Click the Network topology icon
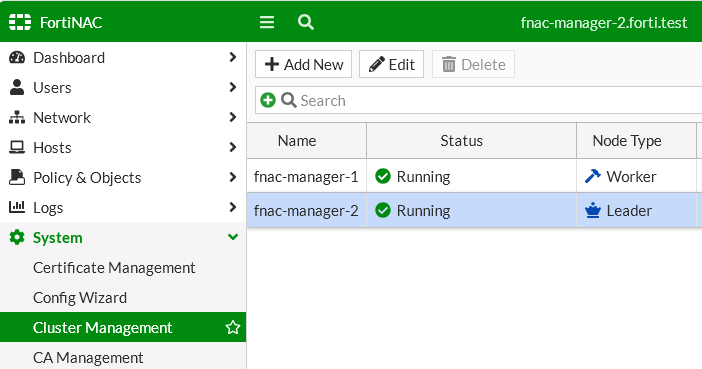The height and width of the screenshot is (369, 702). tap(17, 117)
